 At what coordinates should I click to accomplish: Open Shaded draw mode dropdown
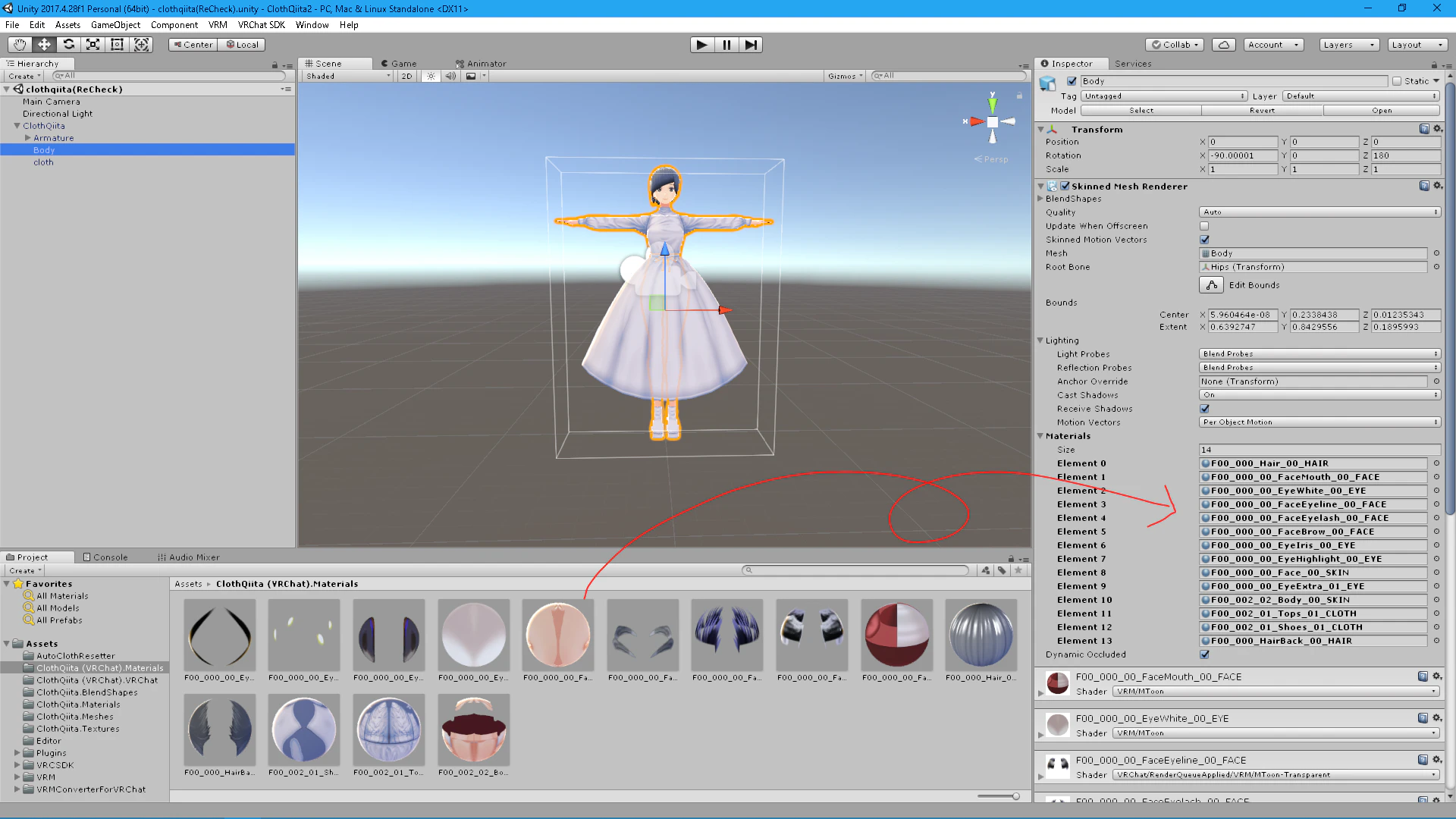[348, 76]
